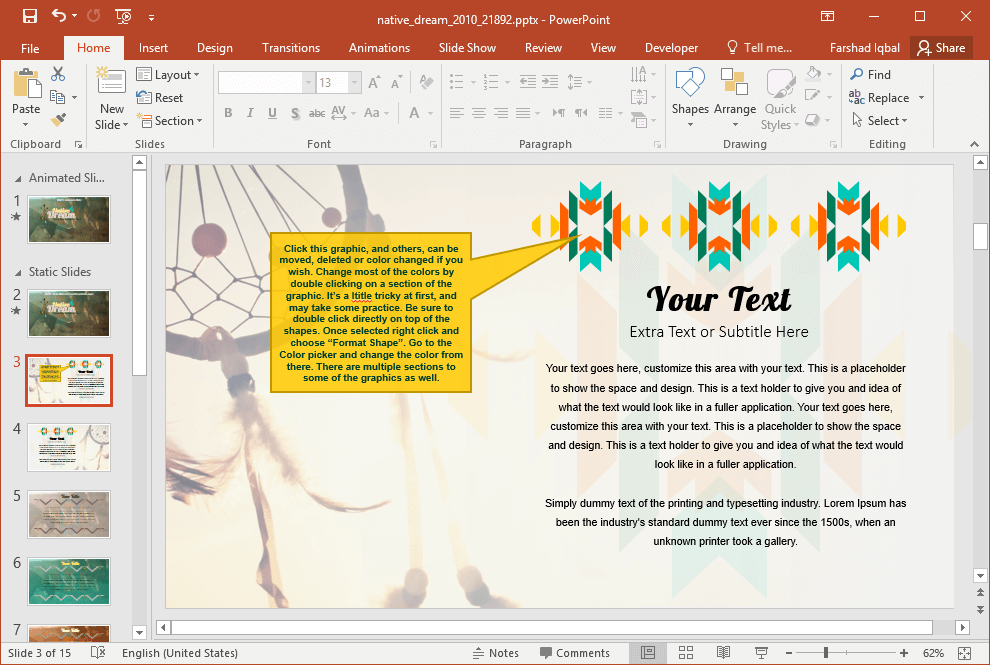
Task: Select the Format Painter
Action: point(60,119)
